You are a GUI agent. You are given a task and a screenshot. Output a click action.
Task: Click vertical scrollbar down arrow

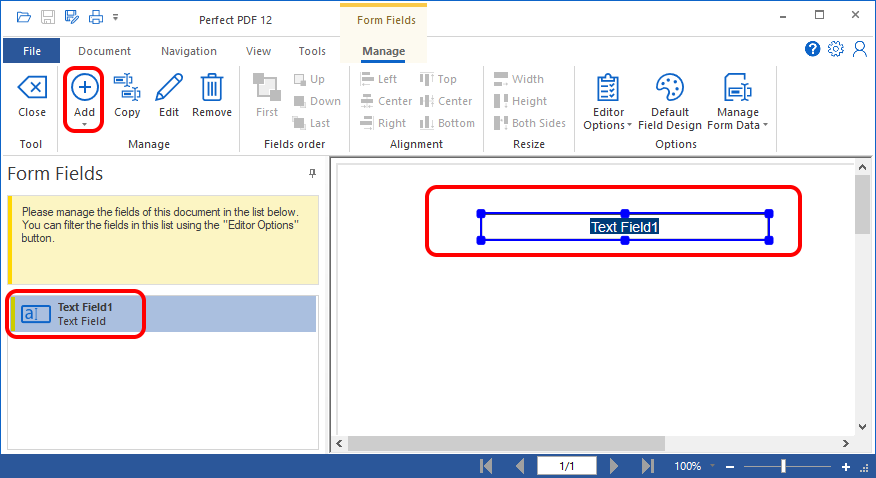pyautogui.click(x=862, y=427)
